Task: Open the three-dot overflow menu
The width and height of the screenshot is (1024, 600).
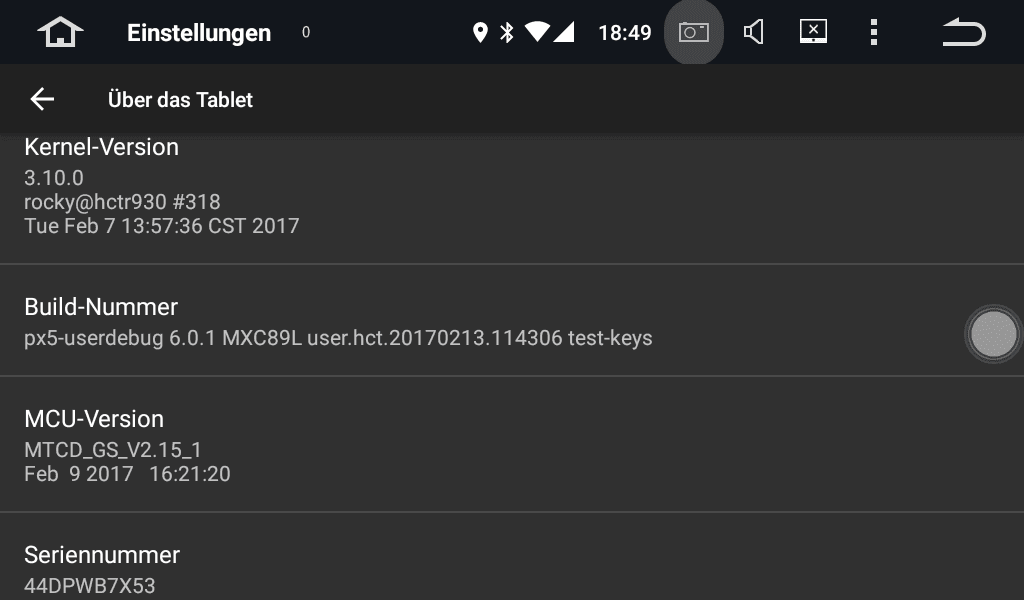Action: (x=874, y=32)
